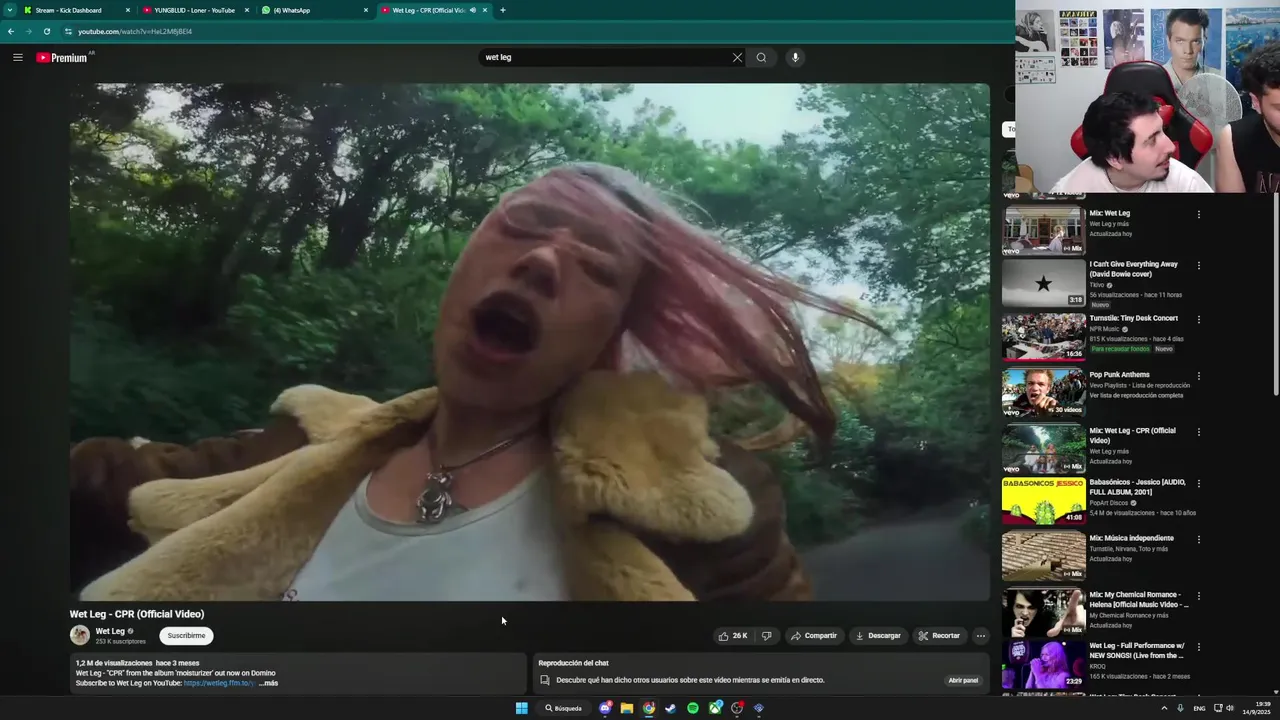Open the YouTube hamburger guide menu
The width and height of the screenshot is (1280, 720).
(17, 57)
